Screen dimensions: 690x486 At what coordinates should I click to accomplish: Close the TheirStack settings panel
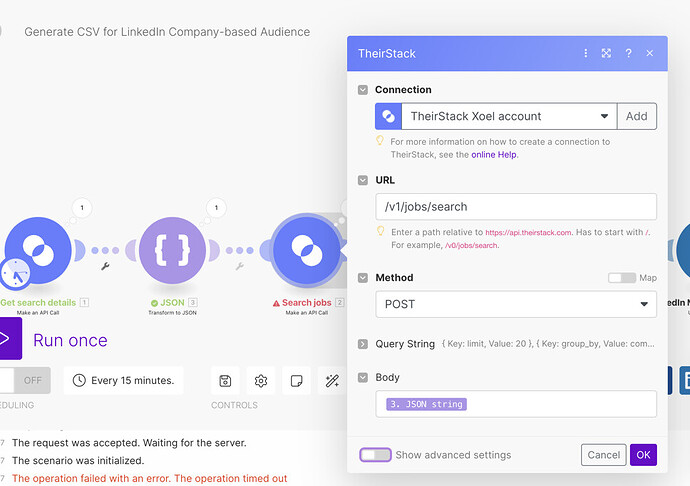650,53
